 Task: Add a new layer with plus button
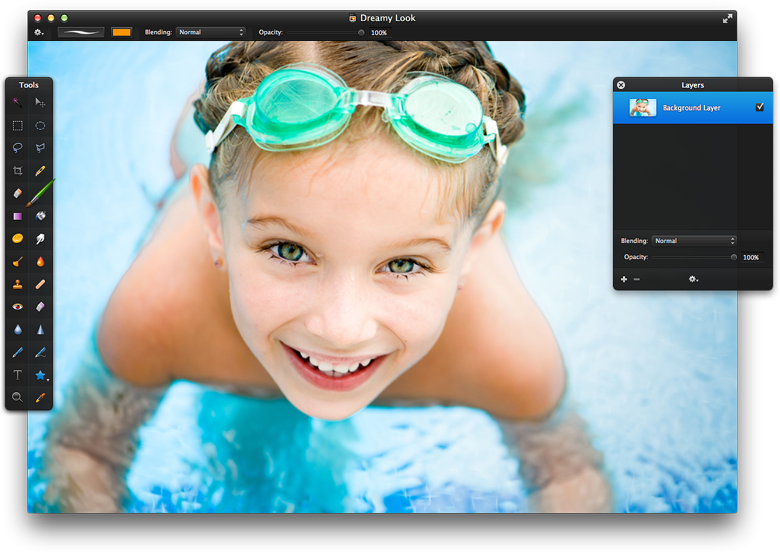pos(624,279)
